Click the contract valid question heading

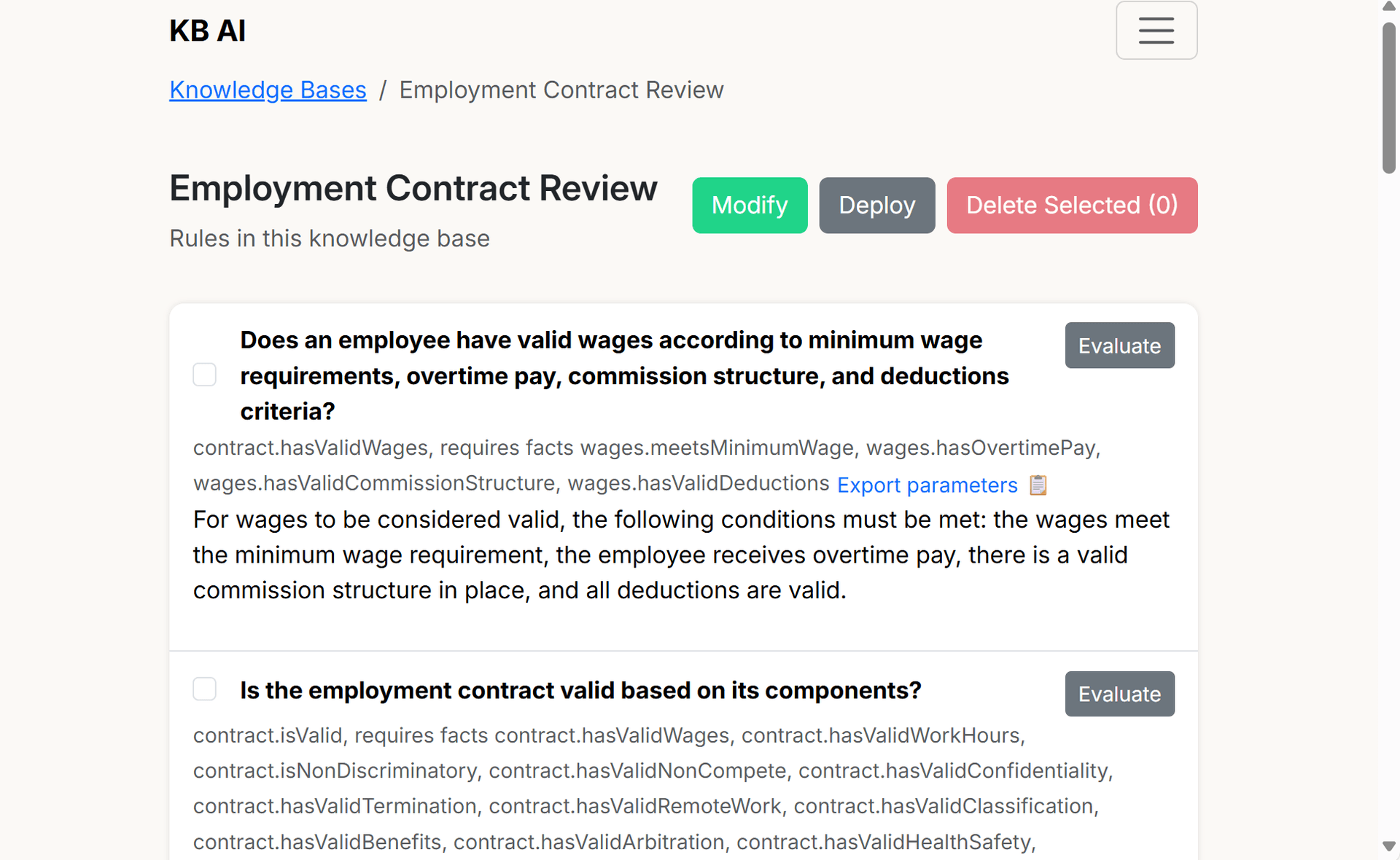580,690
